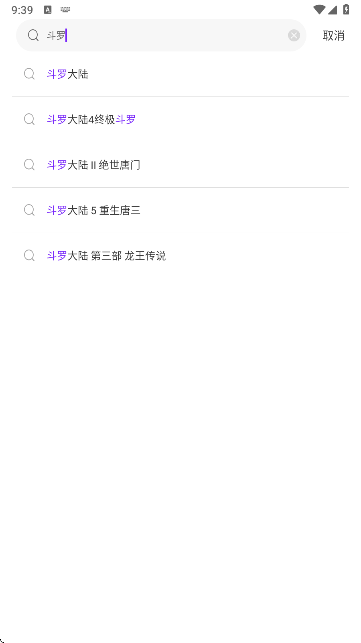The image size is (361, 643).
Task: Open the keyboard notification icon in status bar
Action: [65, 9]
